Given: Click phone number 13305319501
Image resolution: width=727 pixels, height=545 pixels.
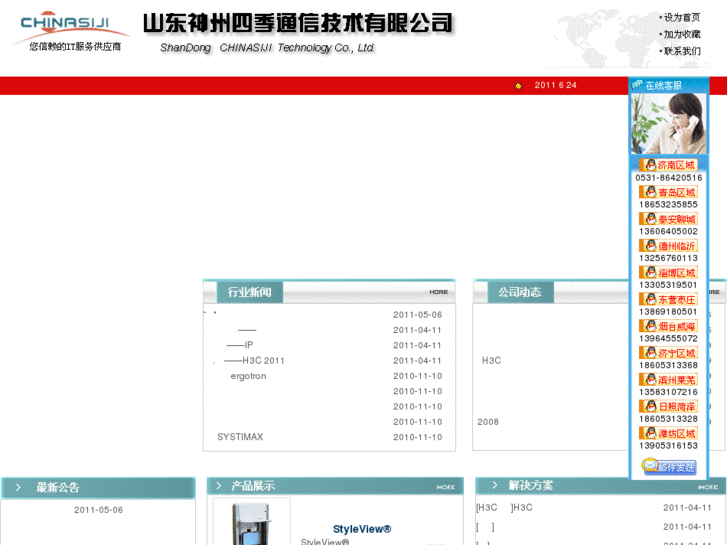Looking at the screenshot, I should pyautogui.click(x=668, y=285).
